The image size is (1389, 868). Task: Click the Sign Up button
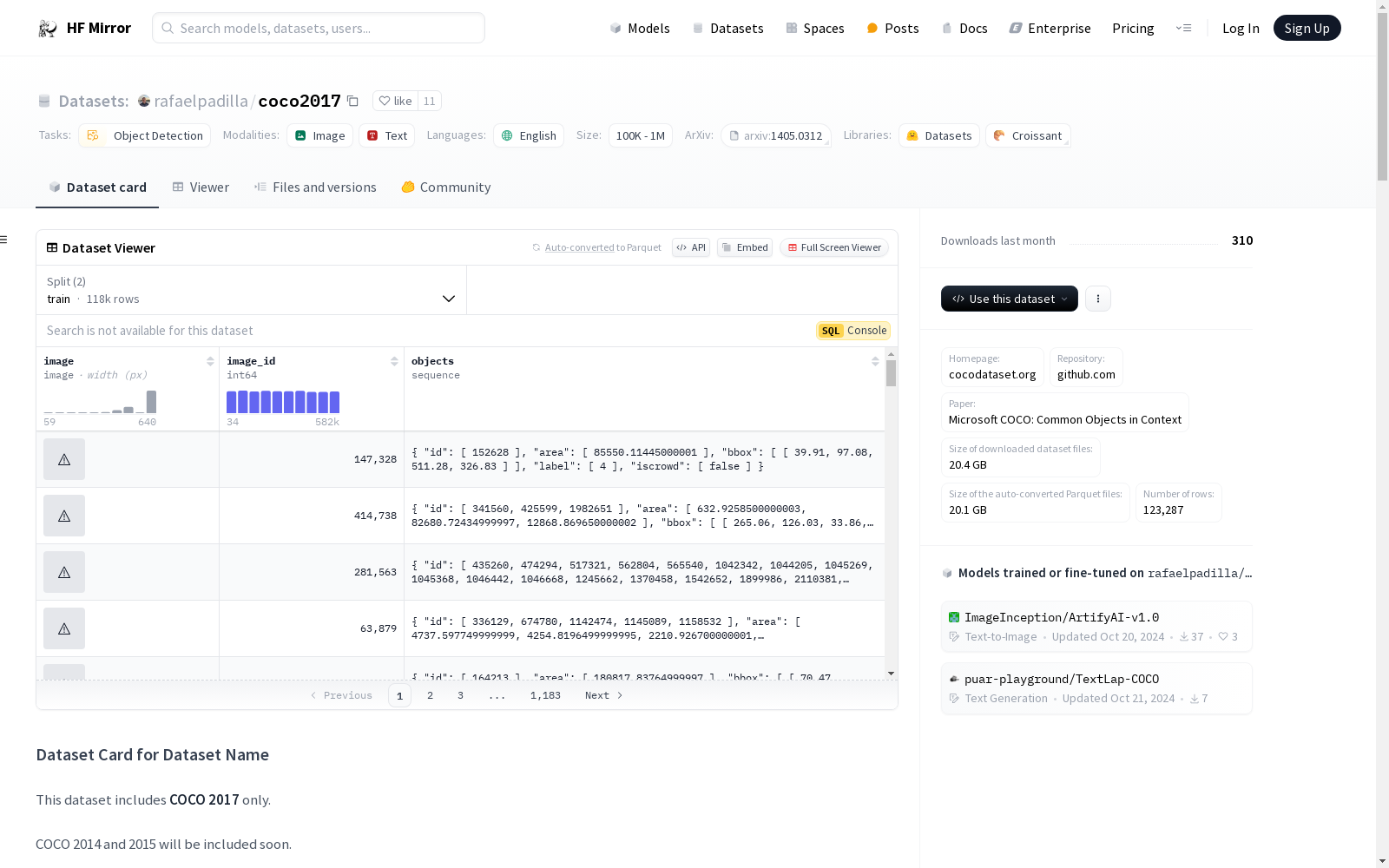[x=1307, y=28]
